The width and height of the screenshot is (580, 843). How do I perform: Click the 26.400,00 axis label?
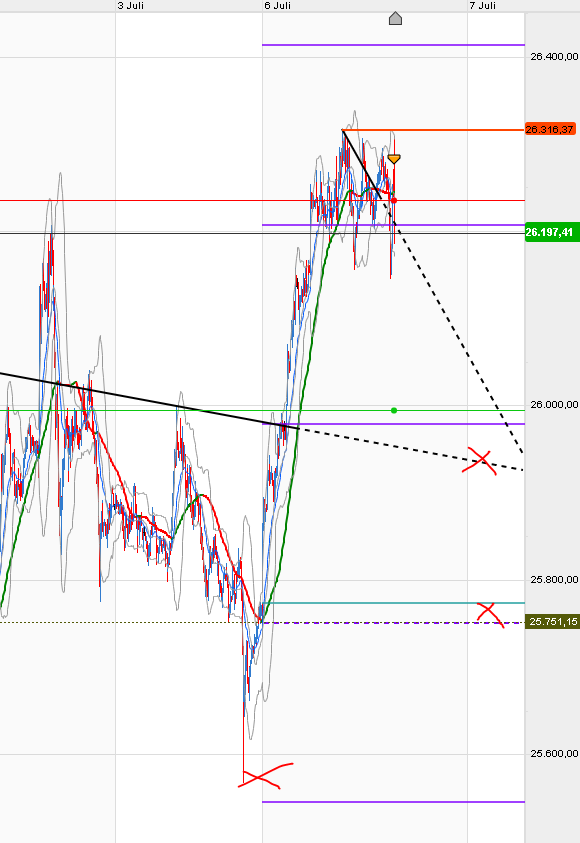554,56
